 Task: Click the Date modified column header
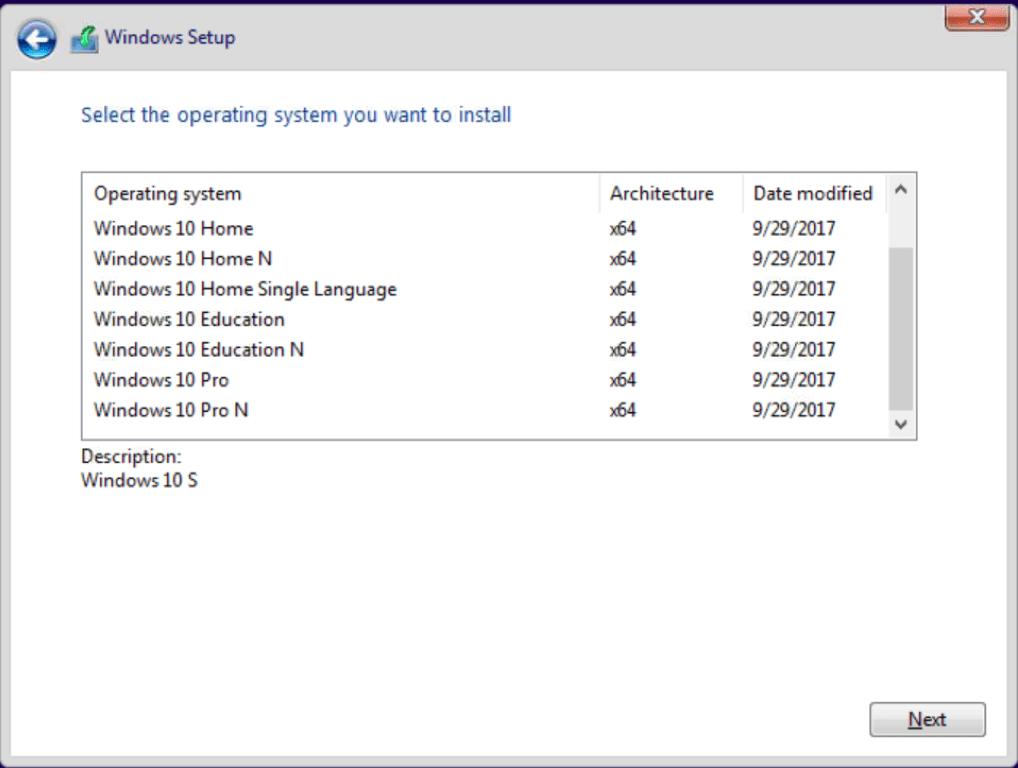[812, 194]
